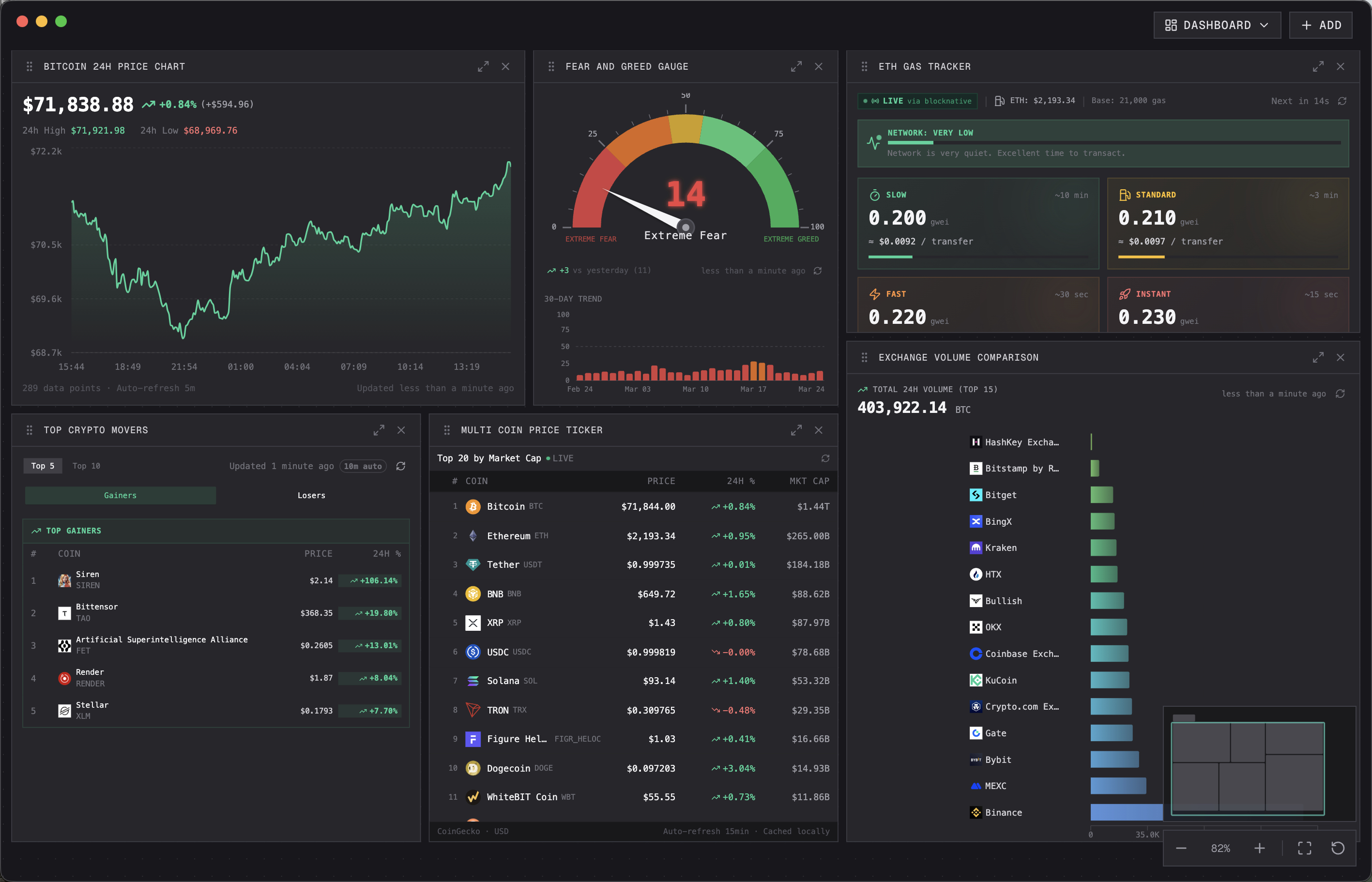Toggle the 10m auto refresh badge
This screenshot has width=1372, height=882.
[x=363, y=466]
